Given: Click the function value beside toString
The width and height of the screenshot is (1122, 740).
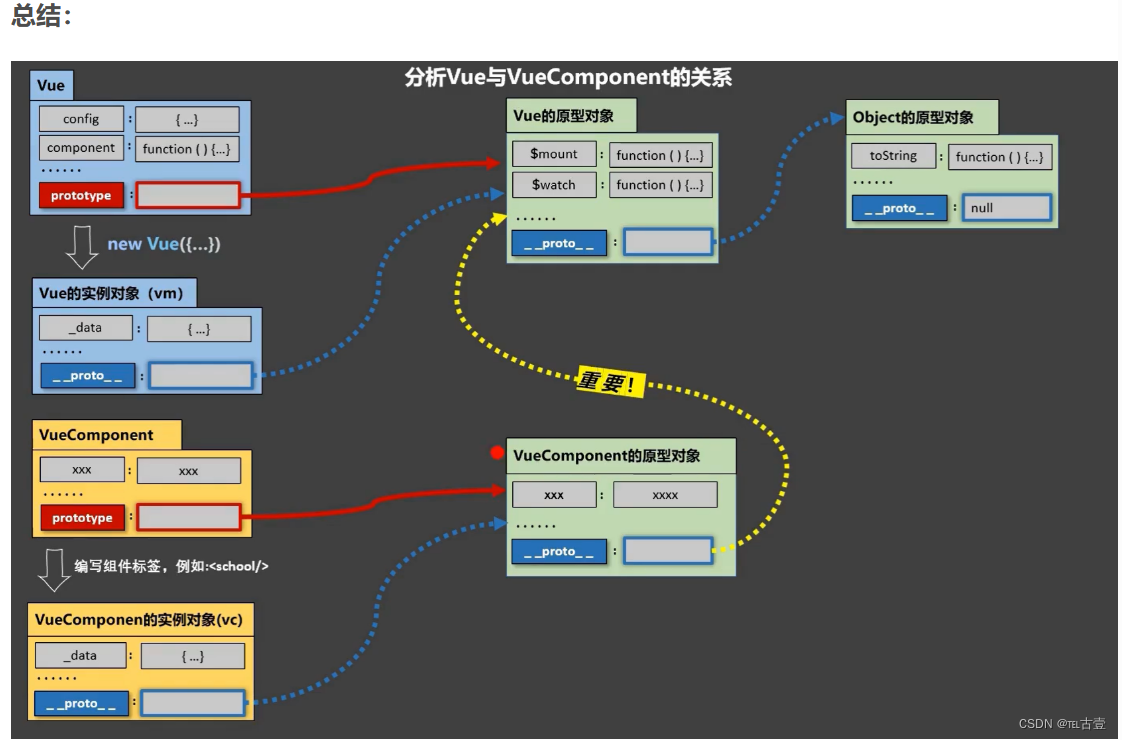Looking at the screenshot, I should 1000,157.
